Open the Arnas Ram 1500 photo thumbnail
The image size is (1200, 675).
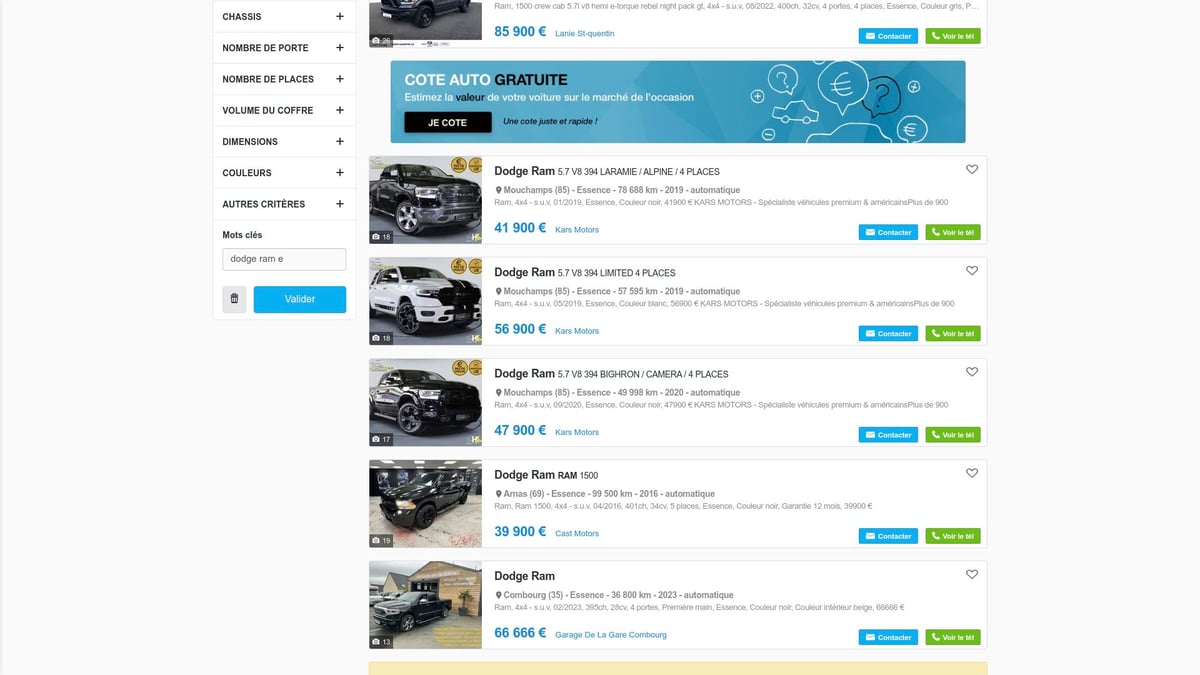(x=425, y=503)
